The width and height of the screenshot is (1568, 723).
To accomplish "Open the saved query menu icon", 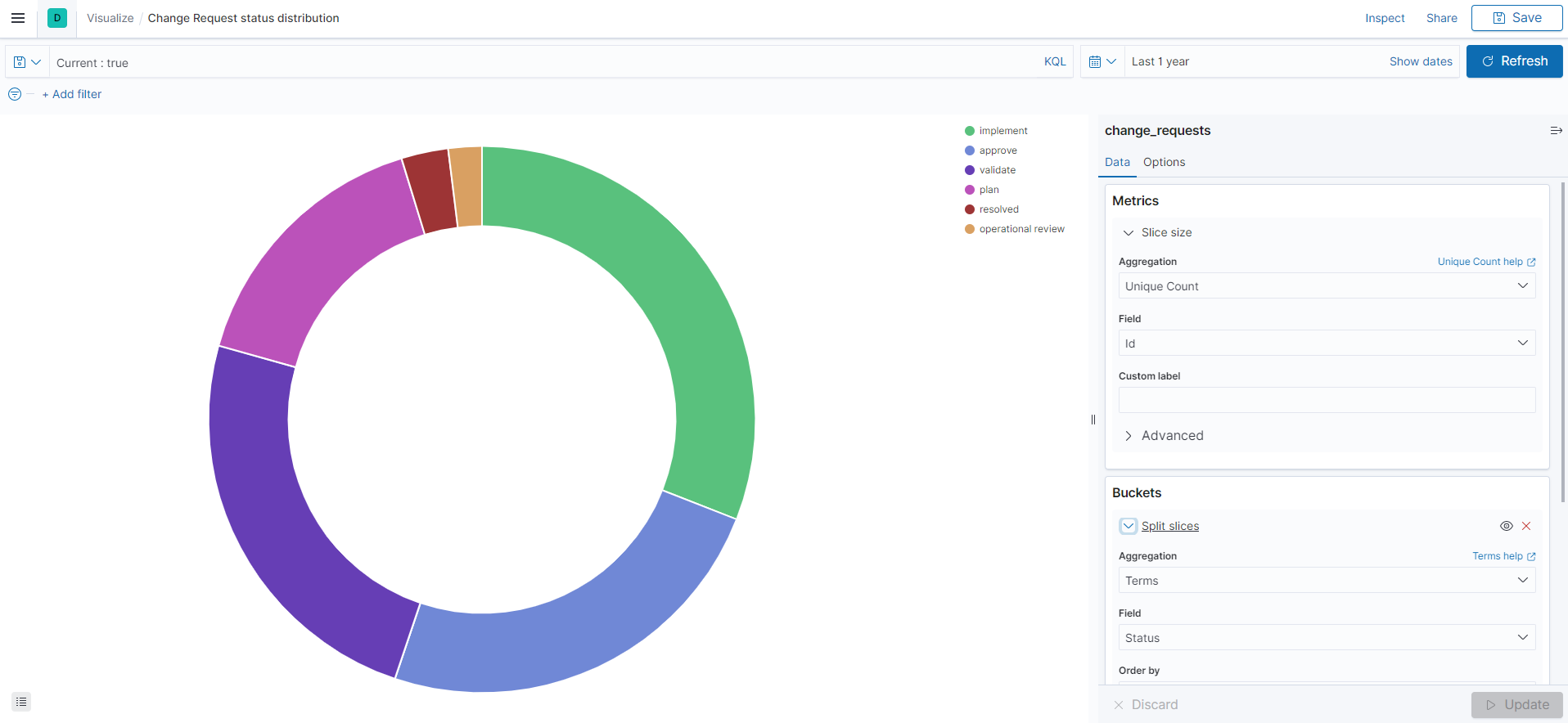I will tap(27, 62).
